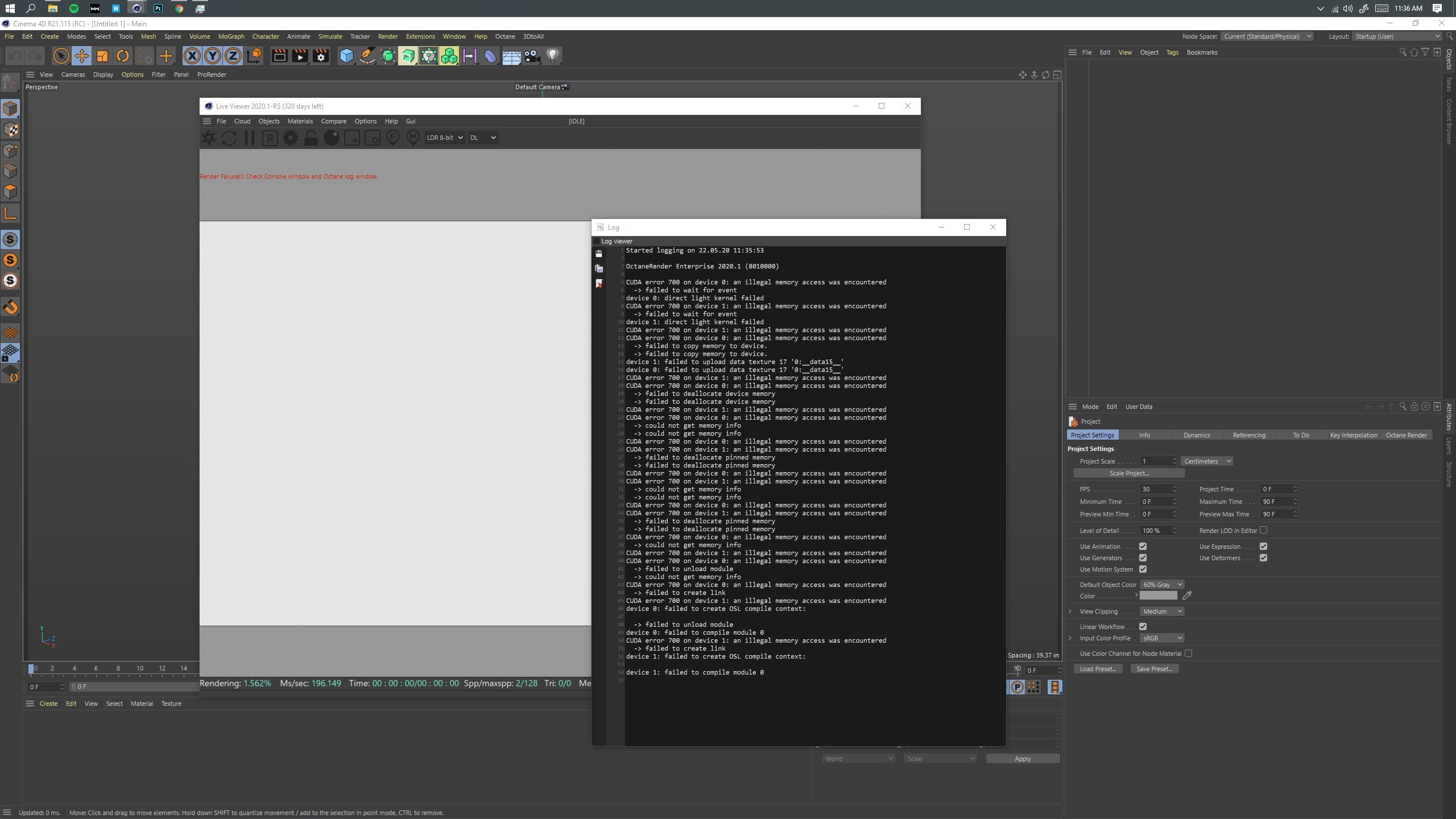The width and height of the screenshot is (1456, 819).
Task: Add a Cube primitive object
Action: tap(346, 56)
